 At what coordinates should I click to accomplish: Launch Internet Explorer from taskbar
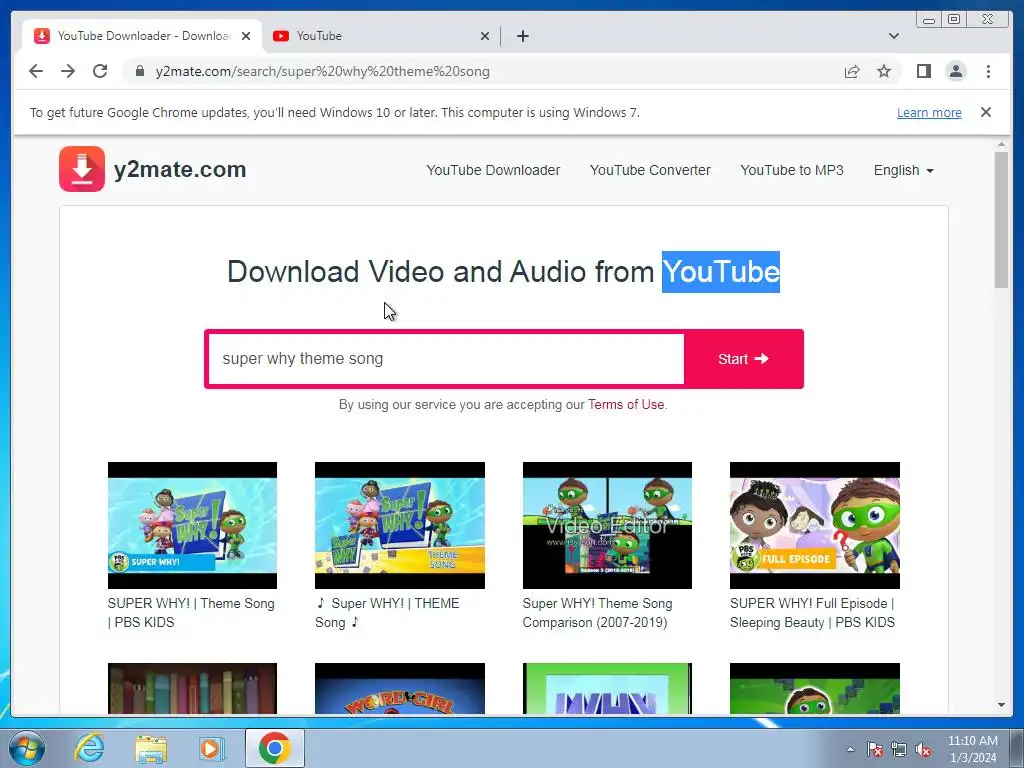coord(89,748)
